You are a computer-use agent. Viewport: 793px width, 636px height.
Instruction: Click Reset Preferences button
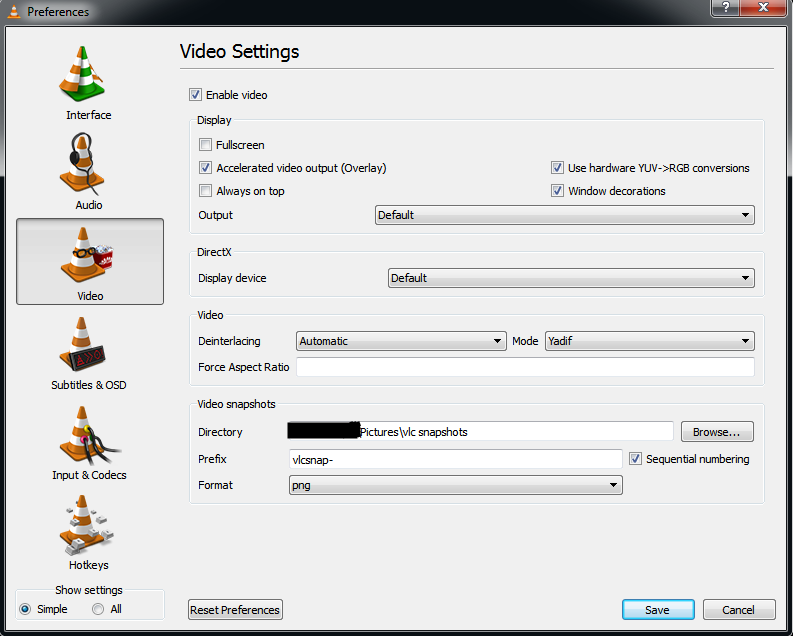pos(235,610)
